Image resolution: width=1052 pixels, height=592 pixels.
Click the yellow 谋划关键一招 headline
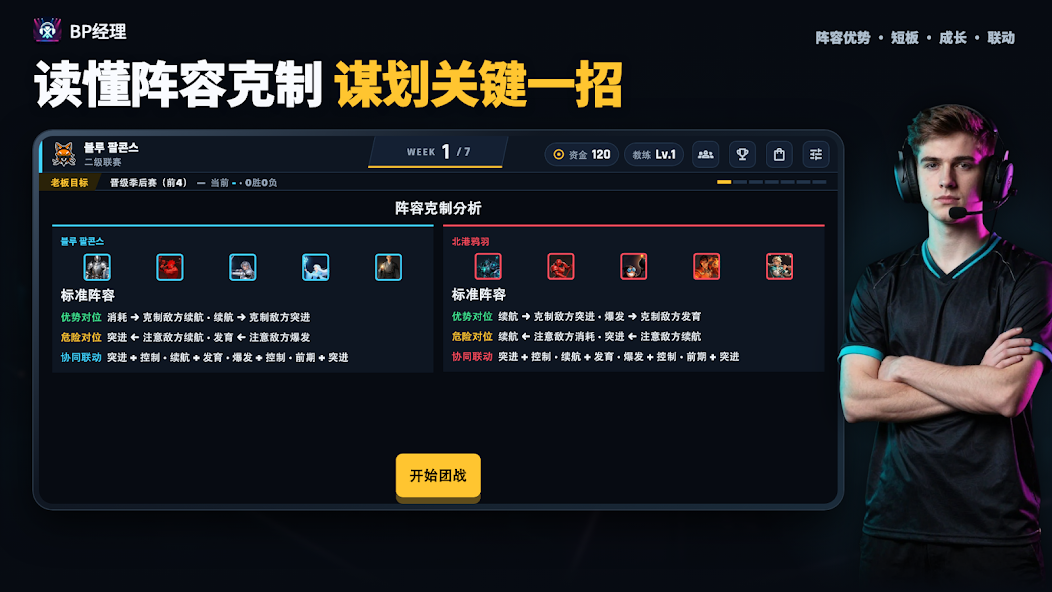click(x=478, y=85)
